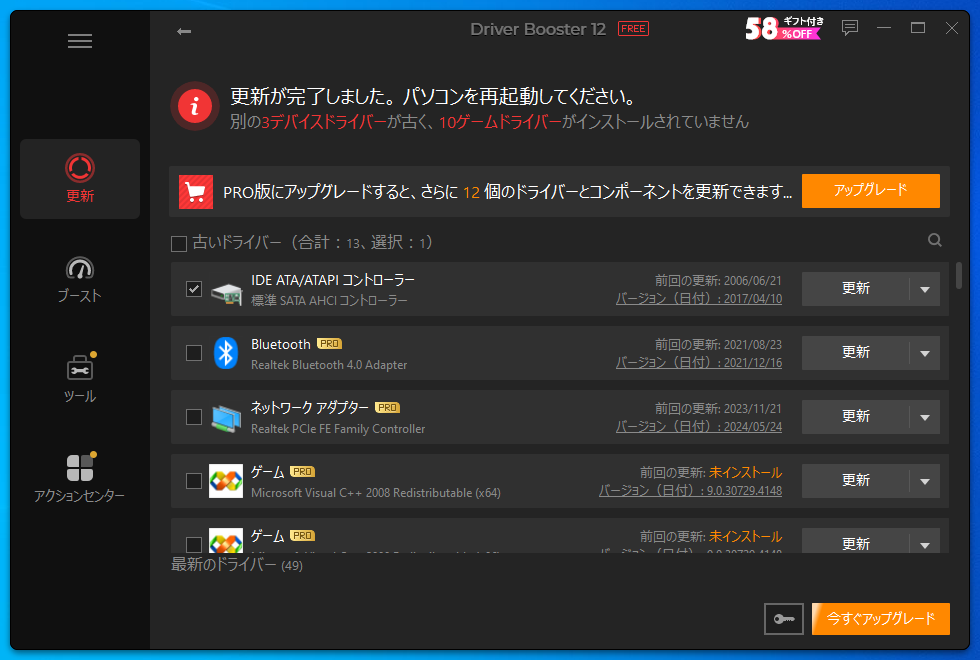Click the Driver Booster 12 title

click(x=538, y=29)
